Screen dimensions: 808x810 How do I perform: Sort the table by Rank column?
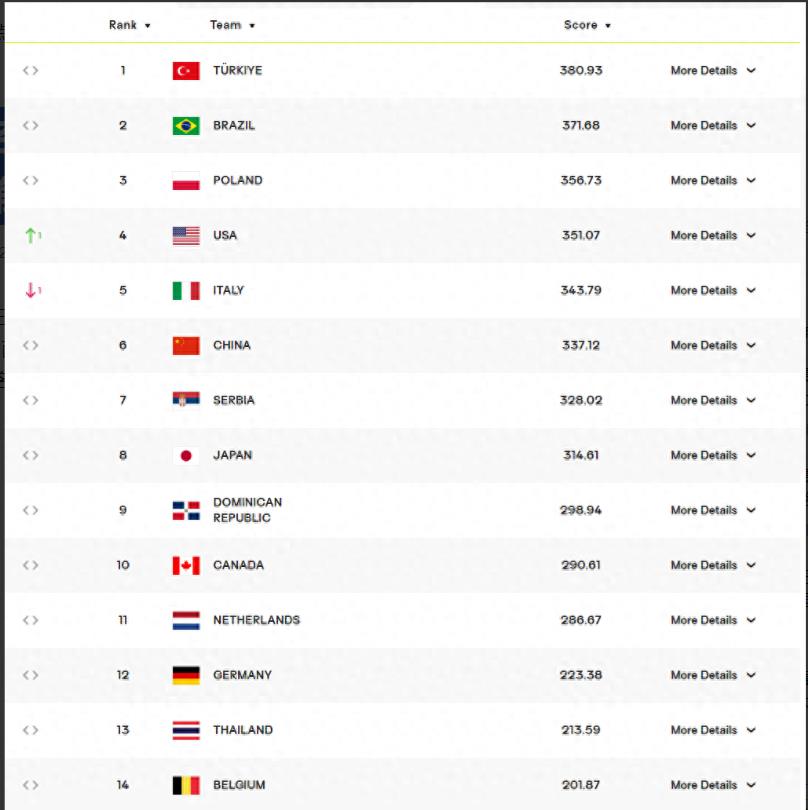130,25
